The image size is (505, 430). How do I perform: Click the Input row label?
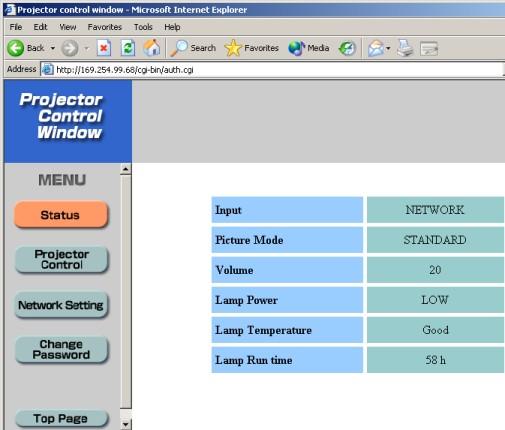(228, 210)
